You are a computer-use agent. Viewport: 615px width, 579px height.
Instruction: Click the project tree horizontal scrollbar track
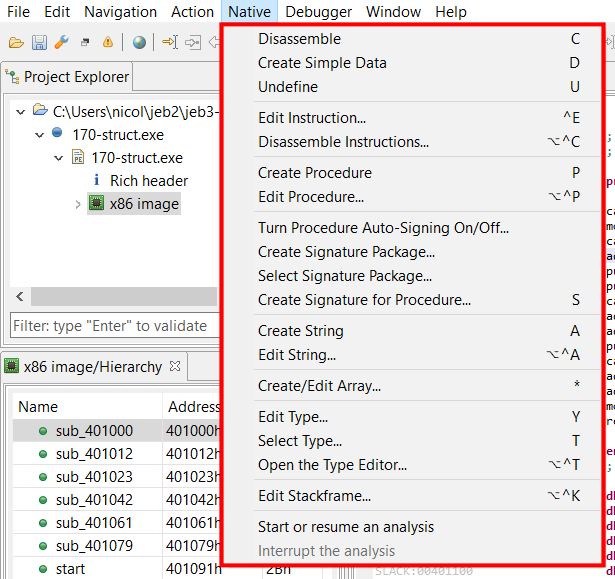[x=124, y=296]
